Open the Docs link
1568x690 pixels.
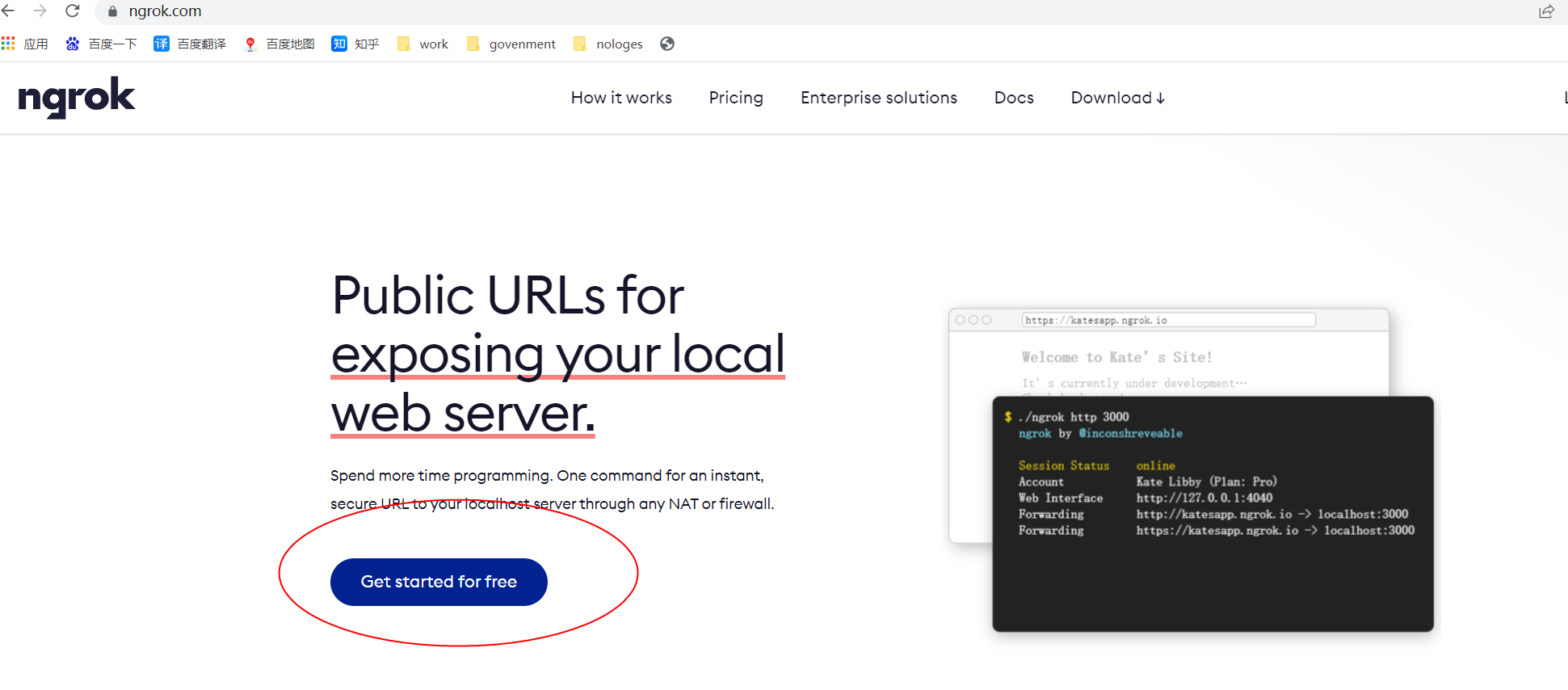[x=1014, y=98]
